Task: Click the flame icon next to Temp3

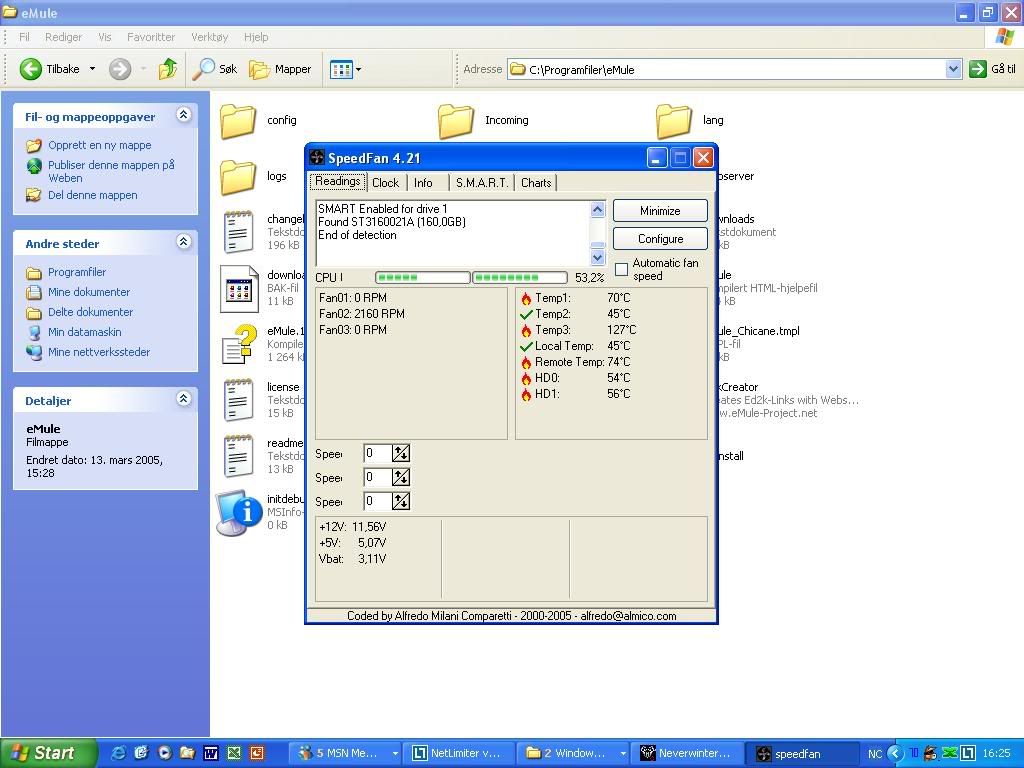Action: click(x=526, y=330)
